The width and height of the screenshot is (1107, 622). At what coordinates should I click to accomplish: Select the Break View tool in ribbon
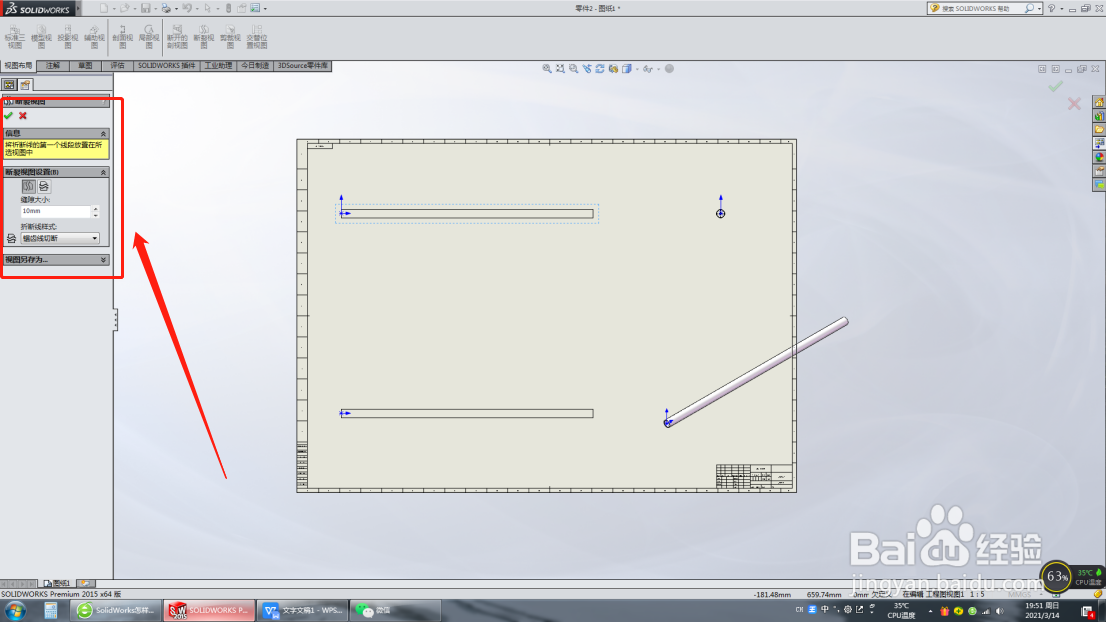coord(204,37)
